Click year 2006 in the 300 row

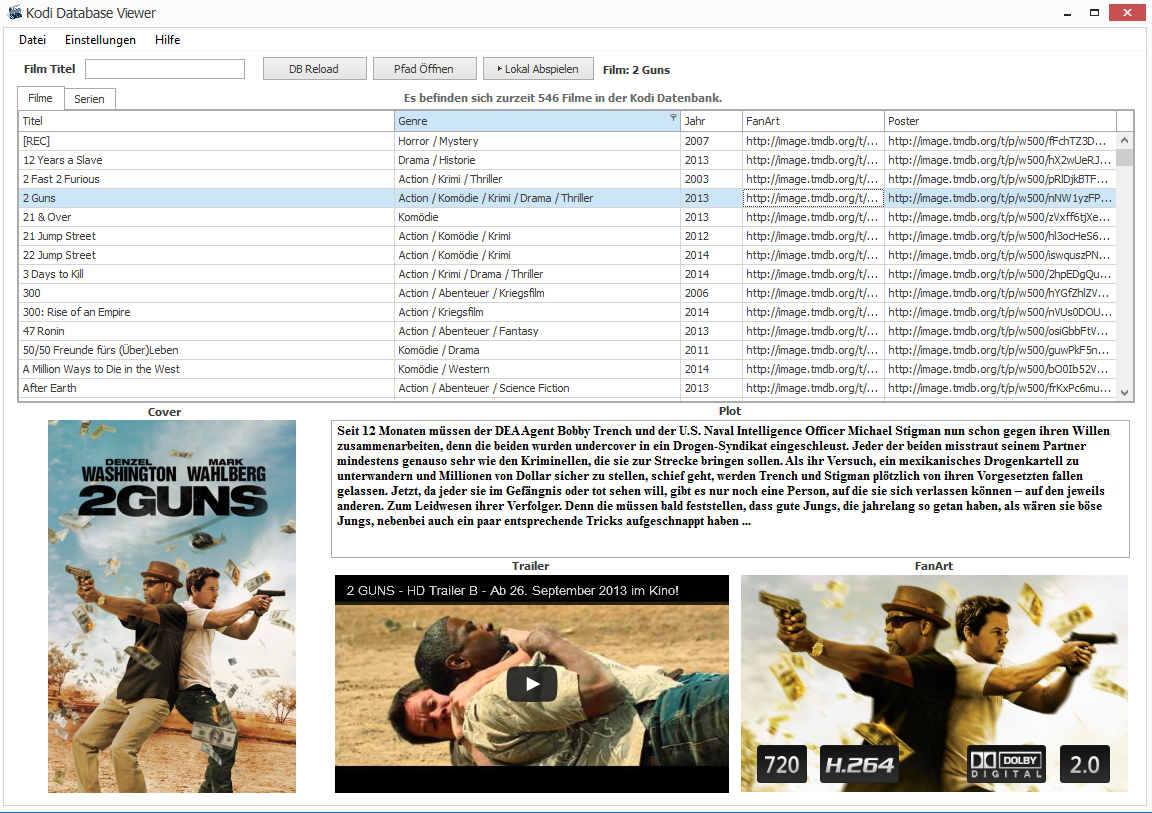click(x=711, y=294)
